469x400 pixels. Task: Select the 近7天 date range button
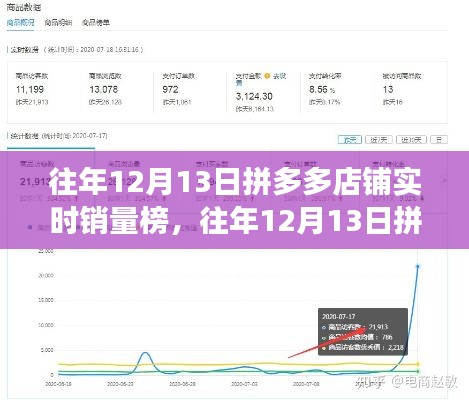[379, 140]
